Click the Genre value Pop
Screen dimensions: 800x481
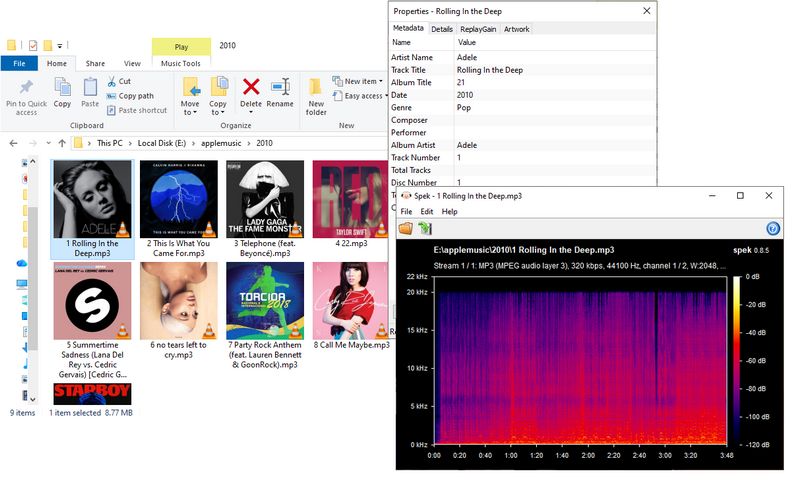click(463, 108)
